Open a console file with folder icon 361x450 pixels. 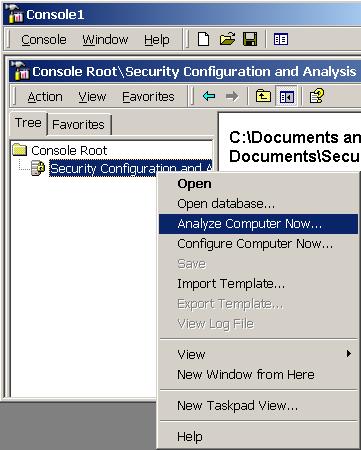[227, 39]
